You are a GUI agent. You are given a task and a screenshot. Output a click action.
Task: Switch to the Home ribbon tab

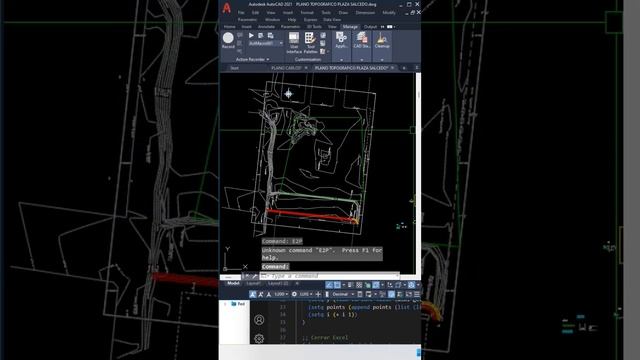pyautogui.click(x=229, y=27)
